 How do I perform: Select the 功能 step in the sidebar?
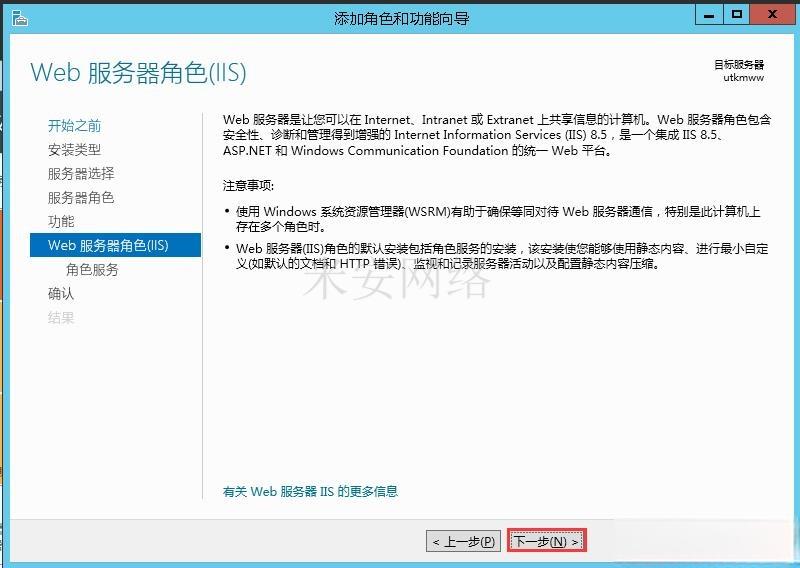61,222
